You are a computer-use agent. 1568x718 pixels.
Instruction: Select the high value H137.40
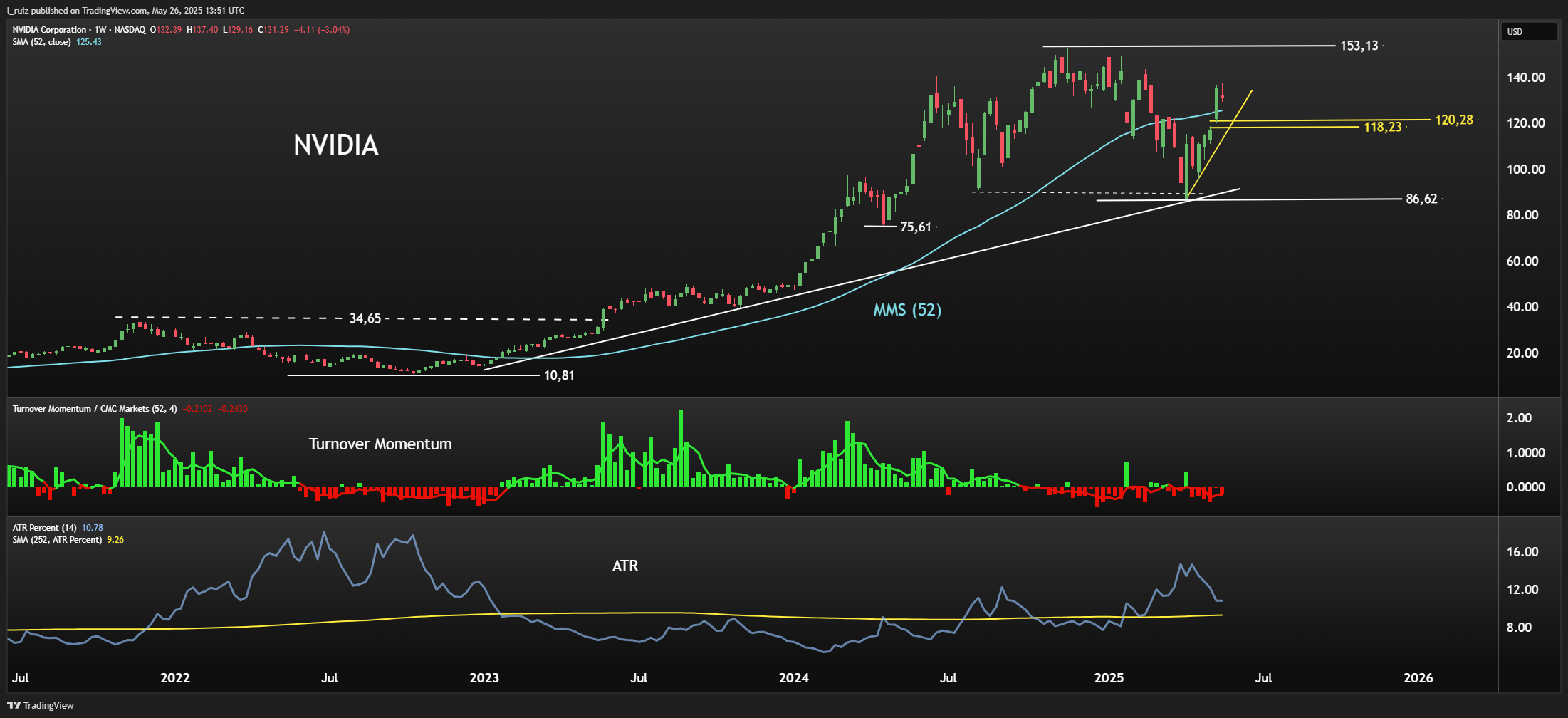click(202, 30)
